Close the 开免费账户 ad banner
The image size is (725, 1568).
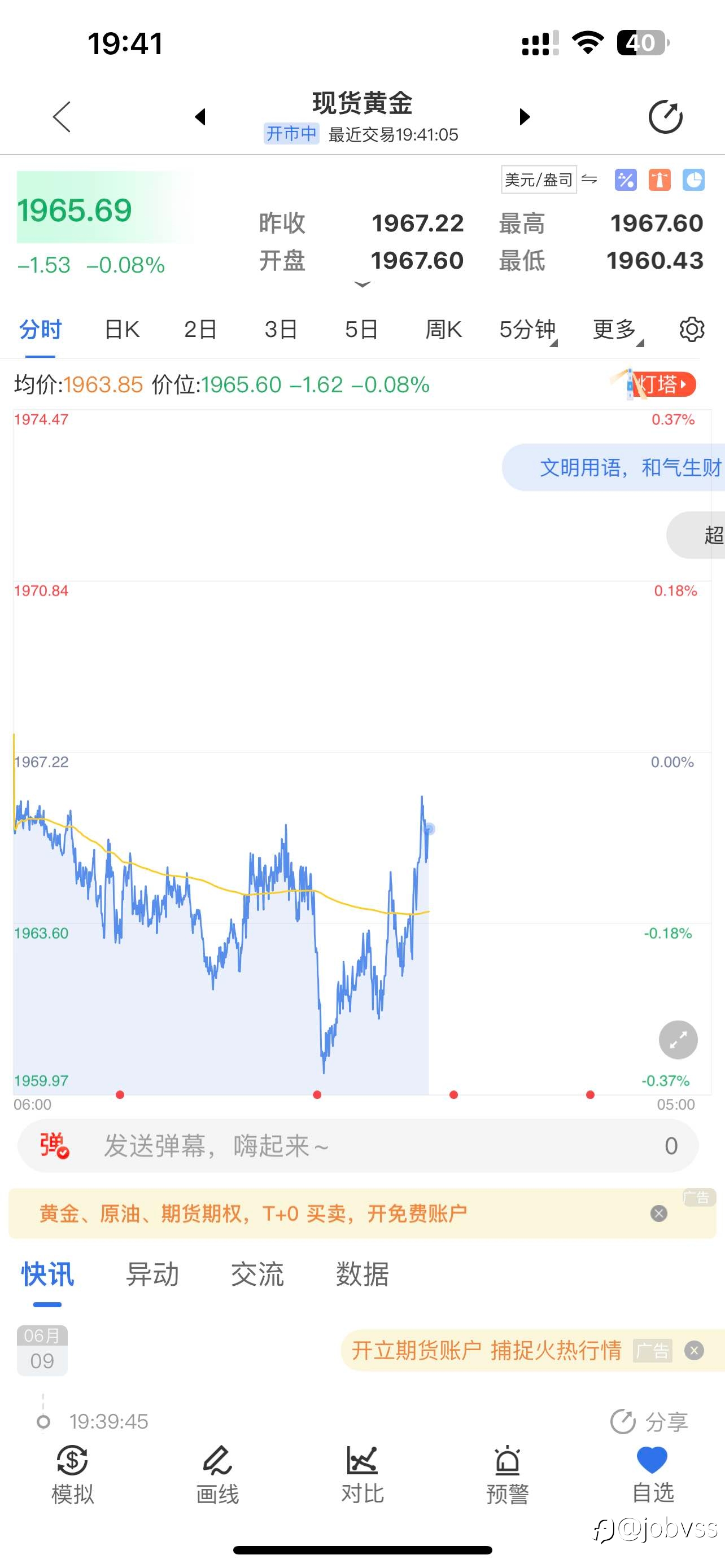click(658, 1214)
